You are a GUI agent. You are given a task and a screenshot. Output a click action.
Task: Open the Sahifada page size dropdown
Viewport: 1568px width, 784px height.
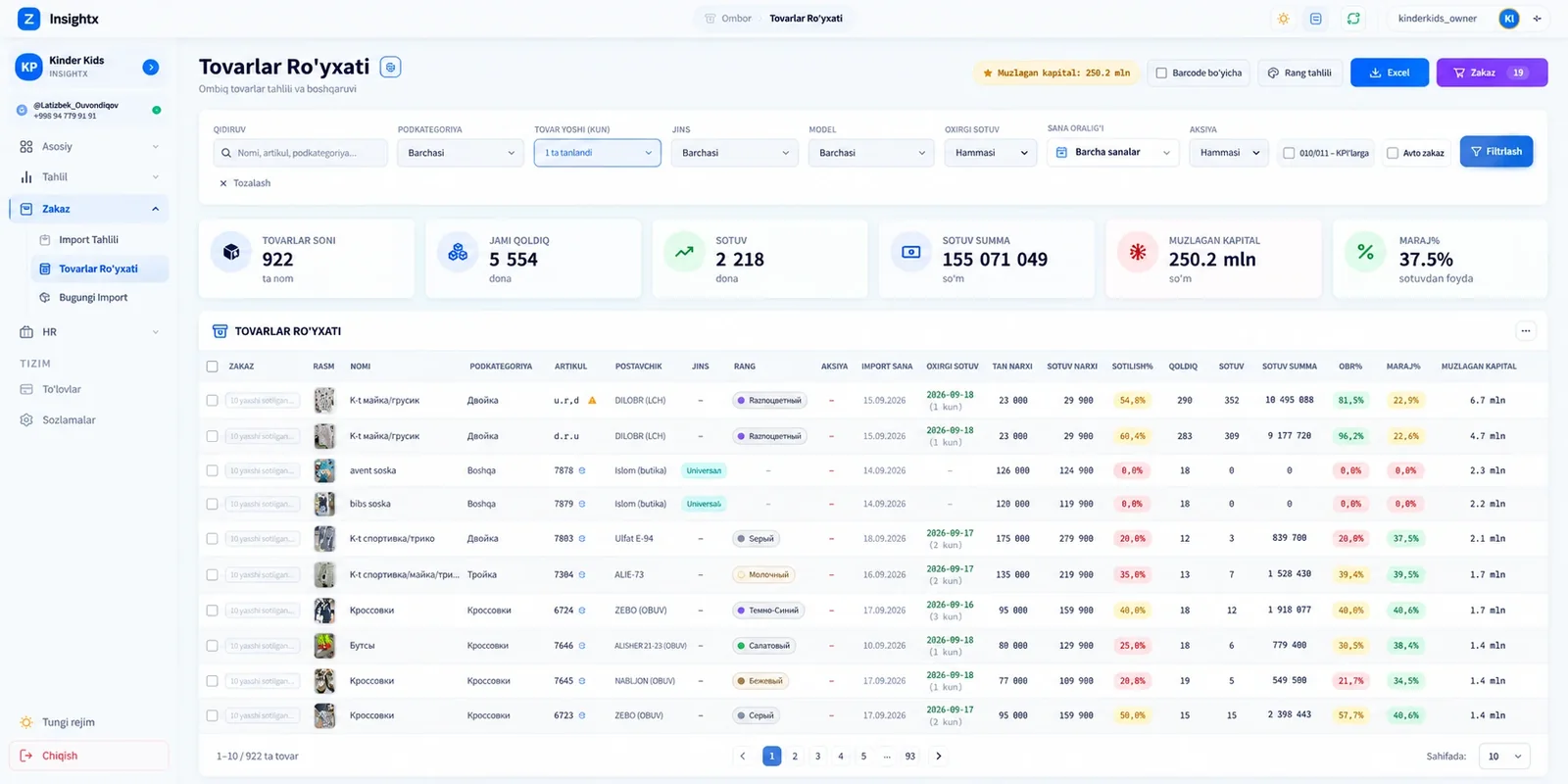[1504, 756]
